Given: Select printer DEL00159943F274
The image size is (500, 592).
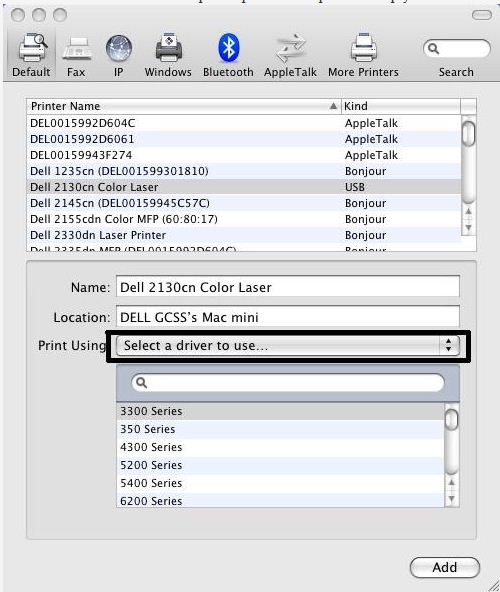Looking at the screenshot, I should [x=244, y=155].
